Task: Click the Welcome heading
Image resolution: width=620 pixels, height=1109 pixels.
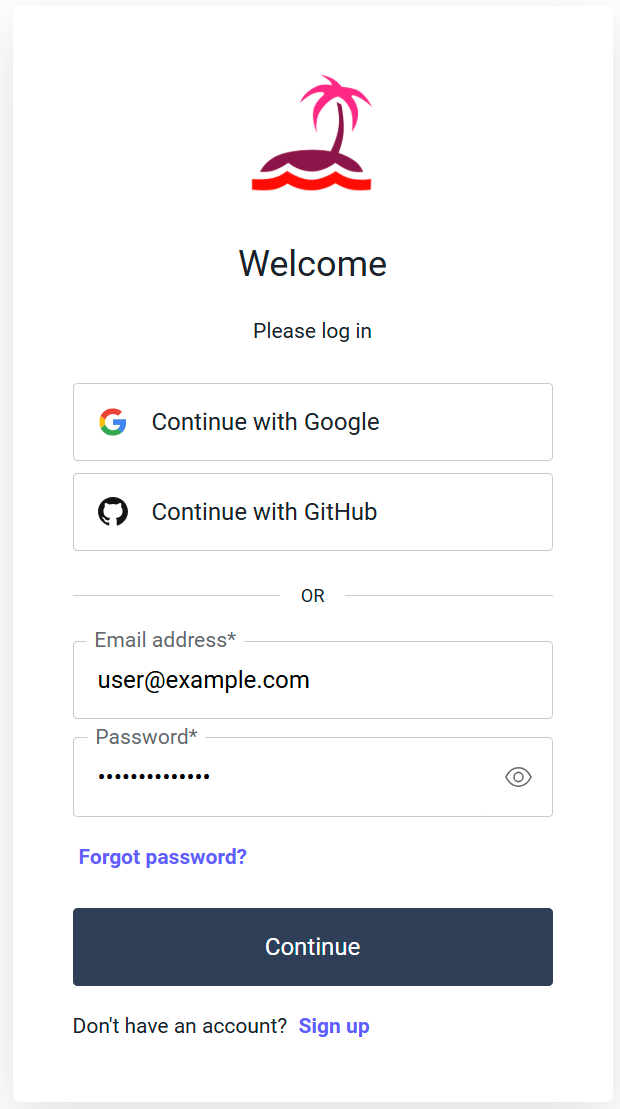Action: [312, 264]
